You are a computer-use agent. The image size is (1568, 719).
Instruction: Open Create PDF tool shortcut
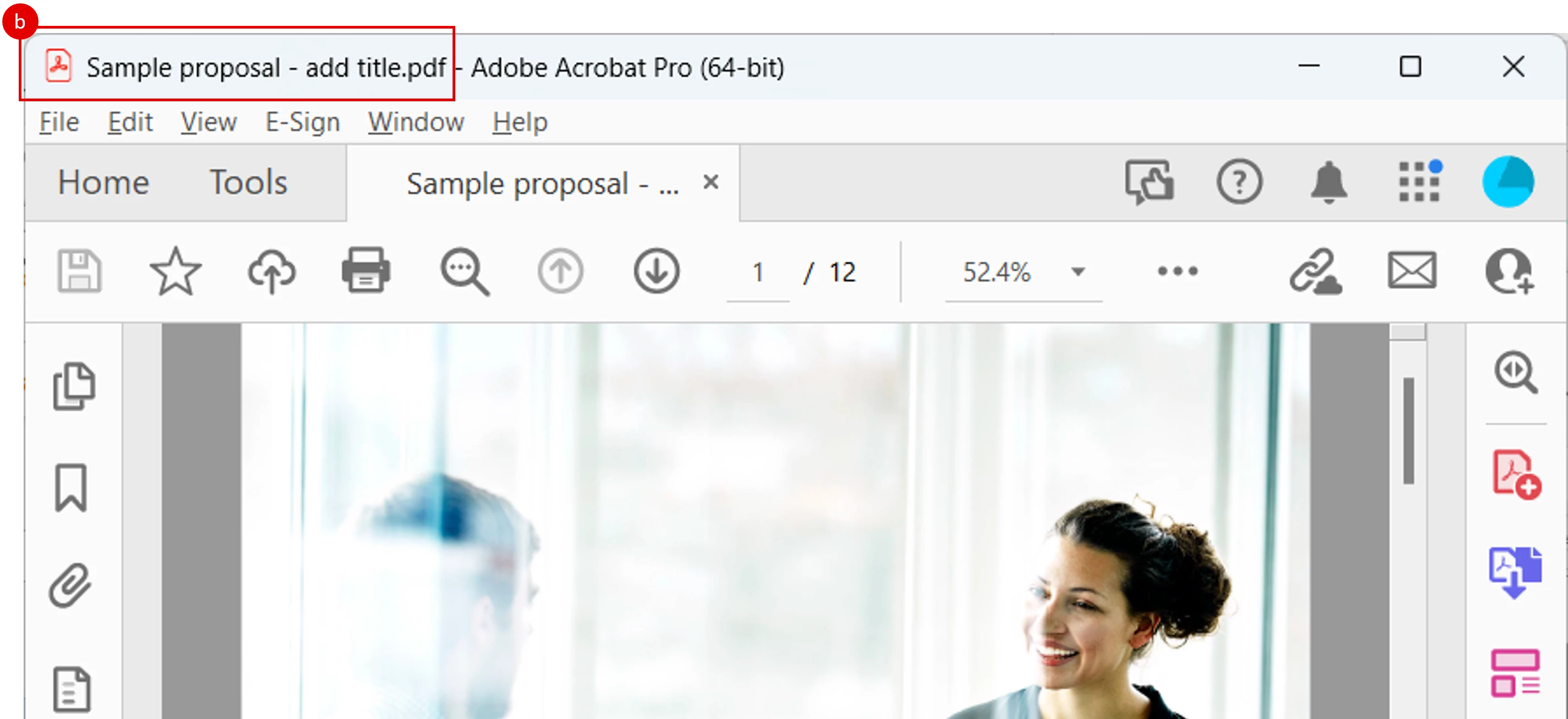[1516, 475]
